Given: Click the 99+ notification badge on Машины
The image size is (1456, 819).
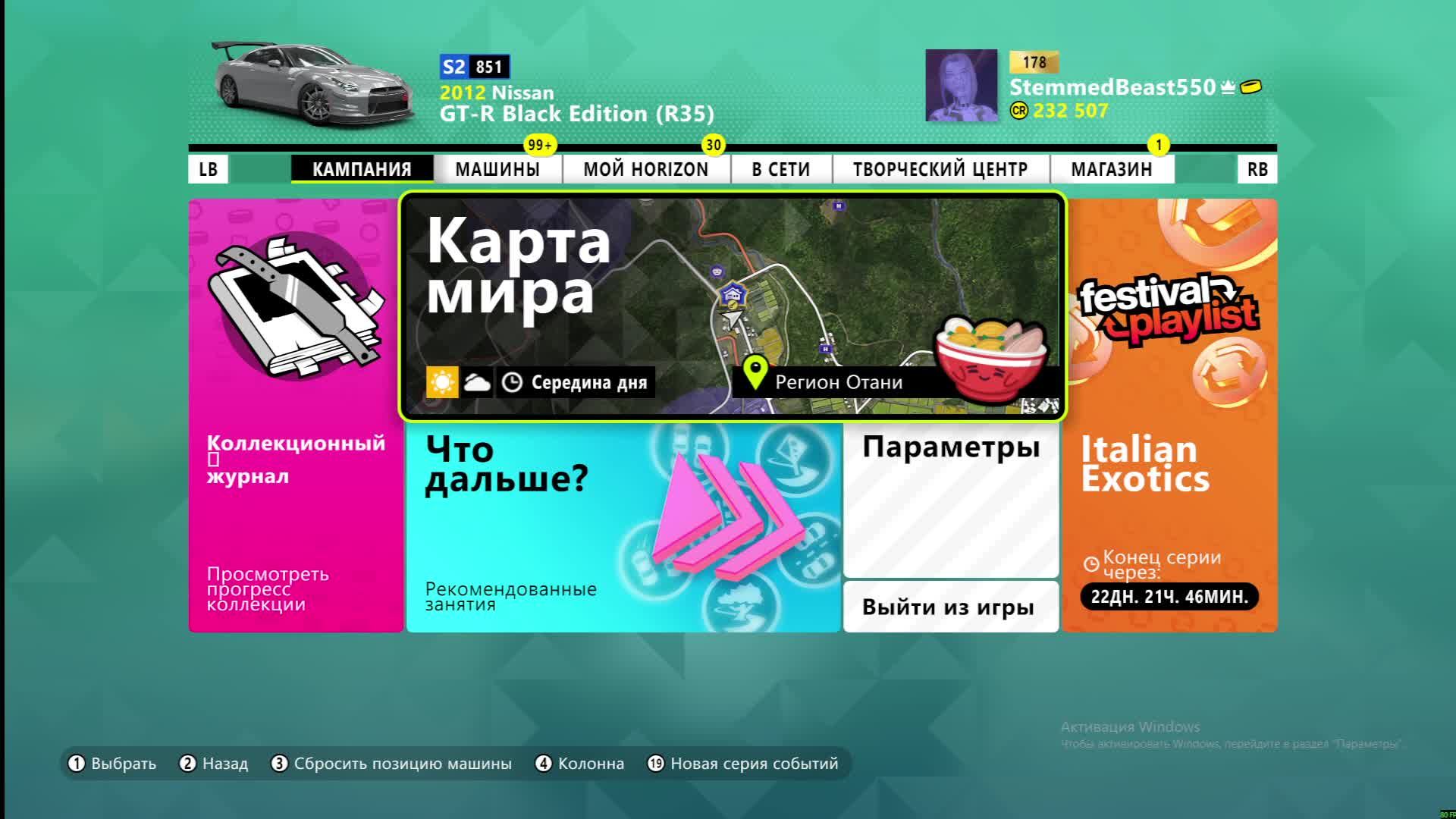Looking at the screenshot, I should (540, 145).
